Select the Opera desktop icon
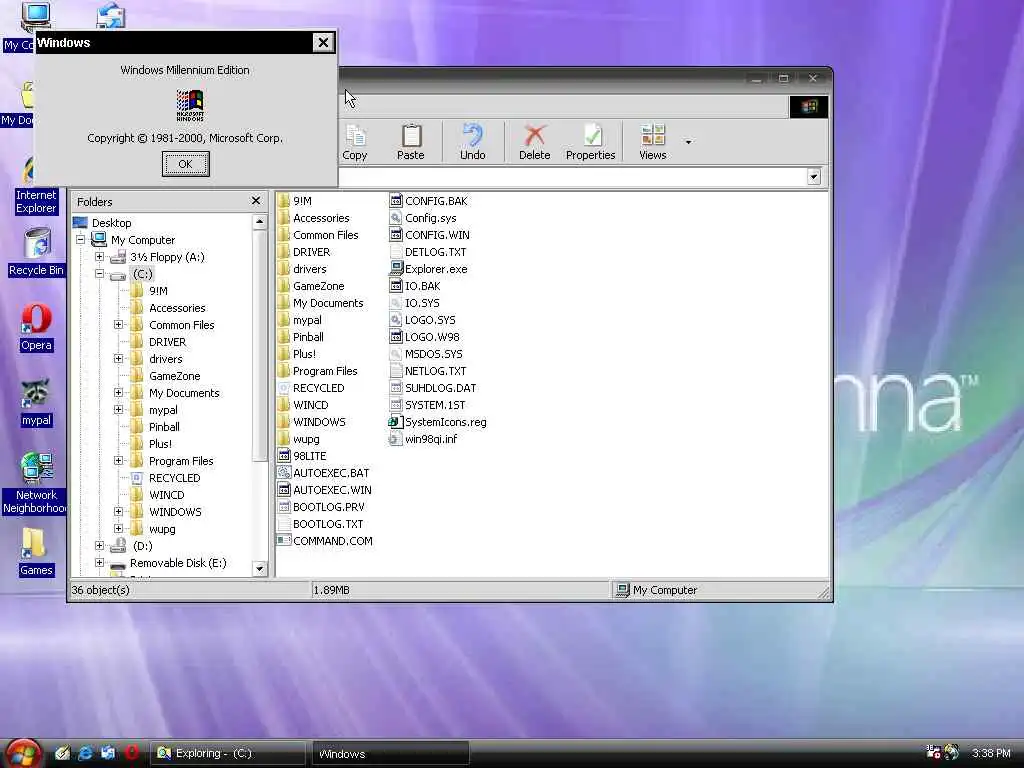Viewport: 1024px width, 768px height. 36,328
